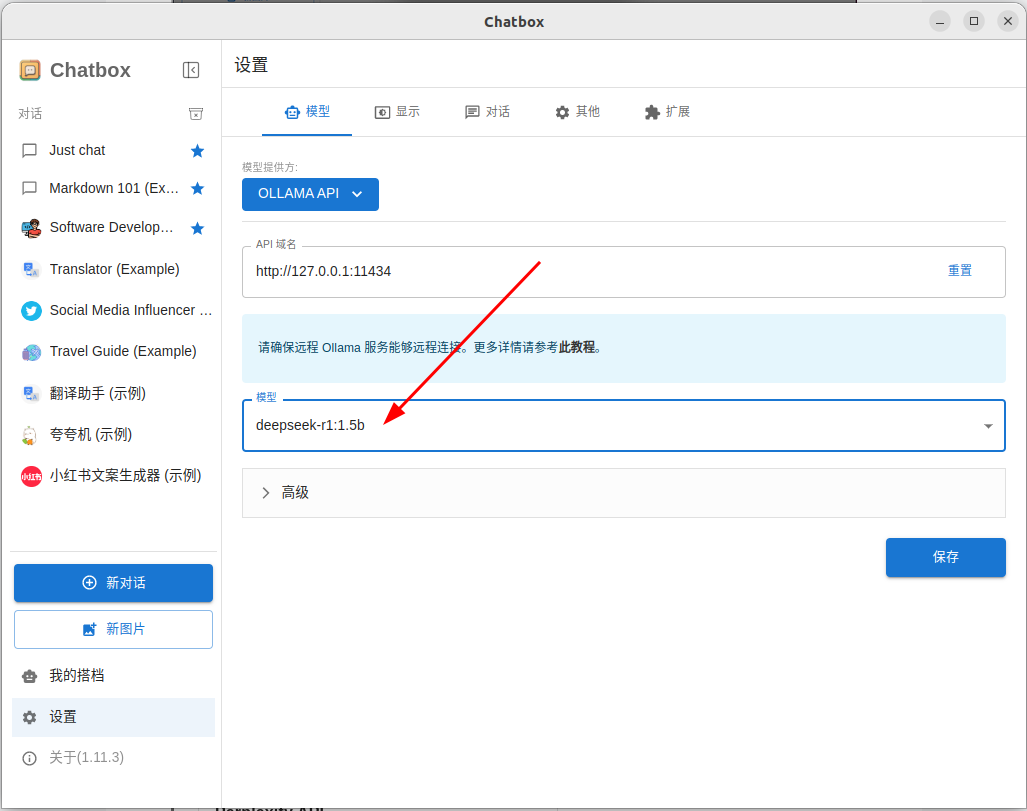The height and width of the screenshot is (811, 1027).
Task: Open 关于(1.11.3) about page
Action: [x=113, y=758]
